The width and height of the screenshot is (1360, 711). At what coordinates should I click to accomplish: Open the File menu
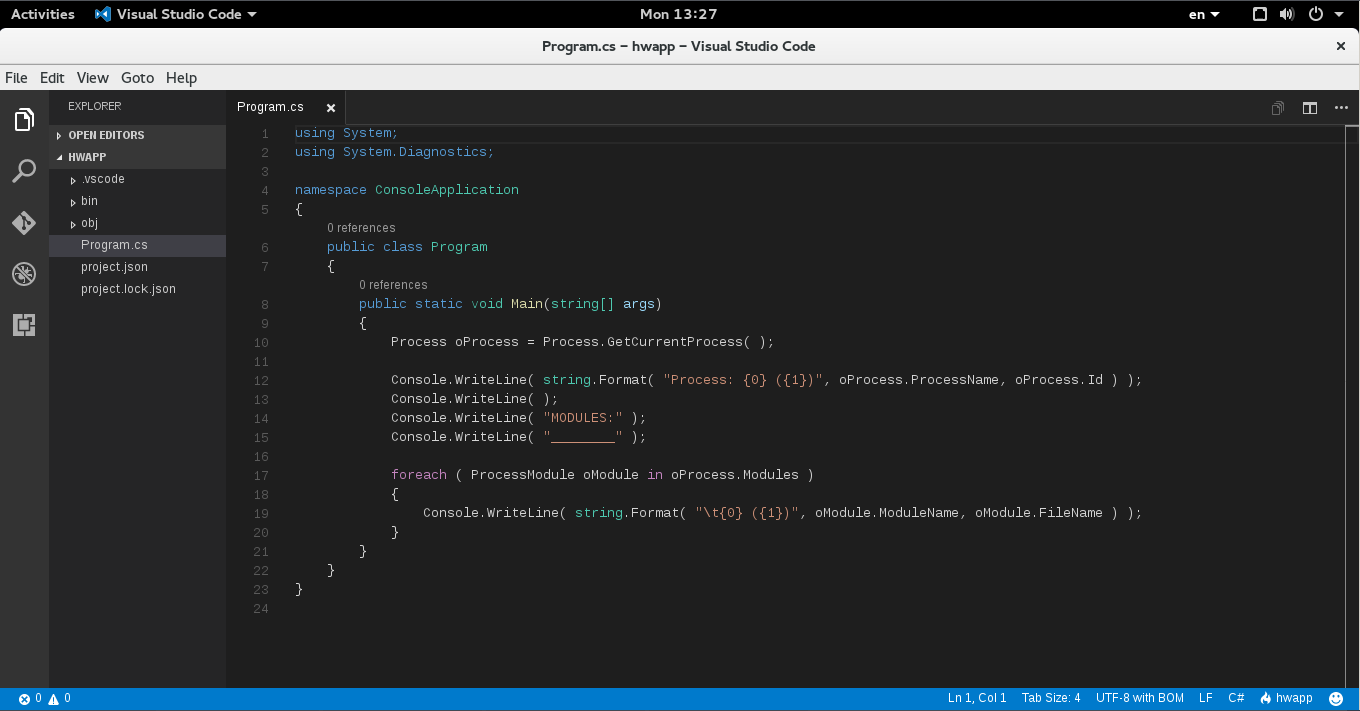(x=16, y=78)
